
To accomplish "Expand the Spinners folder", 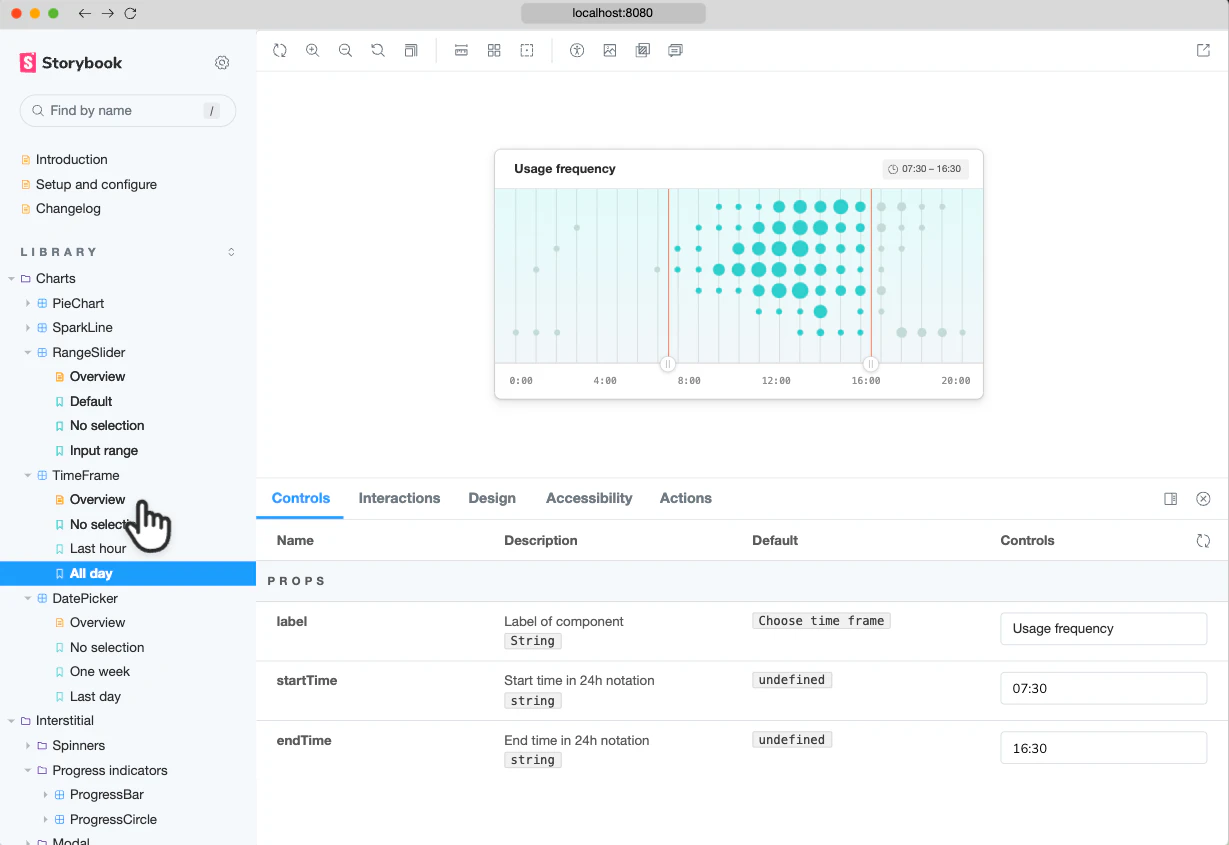I will (28, 746).
